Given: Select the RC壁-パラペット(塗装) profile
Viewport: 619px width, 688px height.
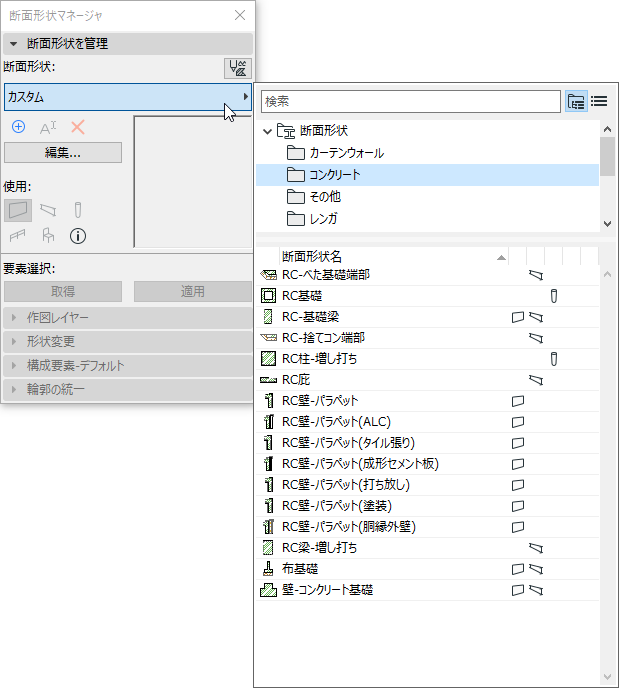Looking at the screenshot, I should click(427, 506).
